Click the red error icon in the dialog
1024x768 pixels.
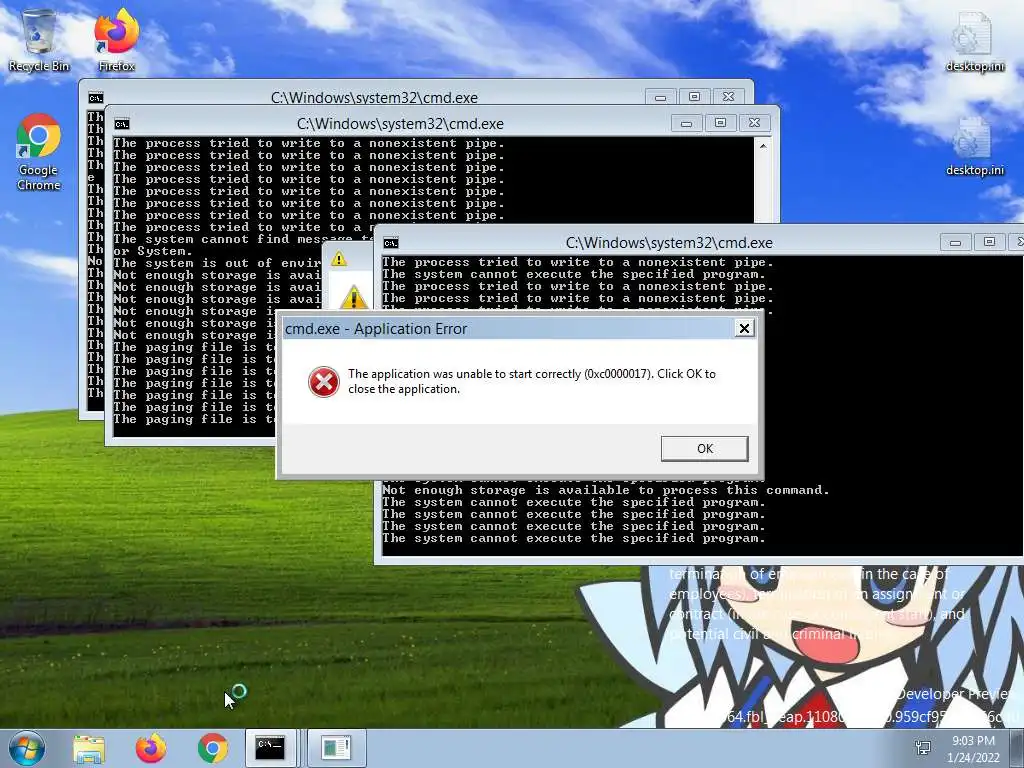[323, 382]
